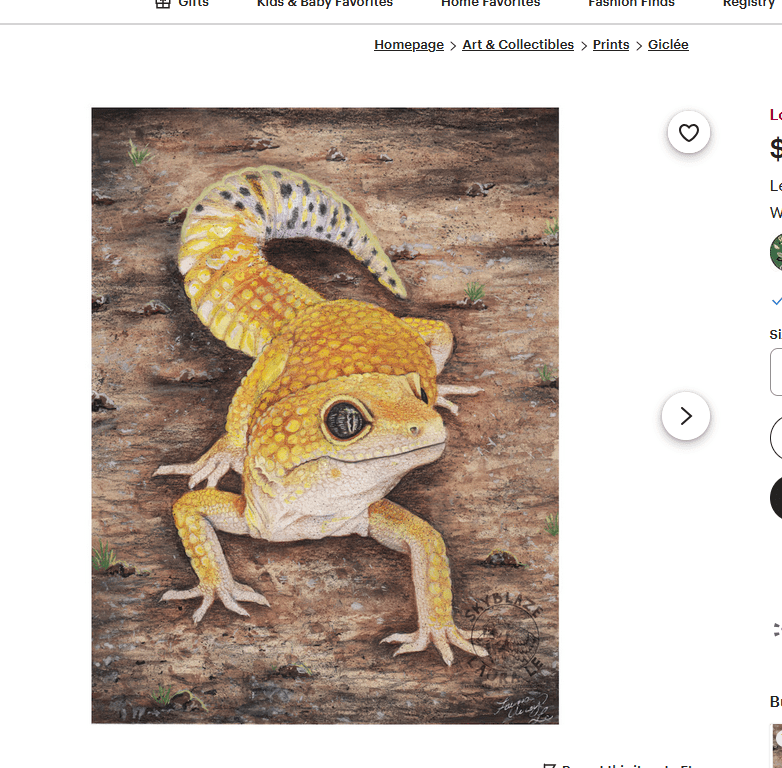Viewport: 782px width, 768px height.
Task: Go to Fashion Finds category
Action: coord(631,4)
